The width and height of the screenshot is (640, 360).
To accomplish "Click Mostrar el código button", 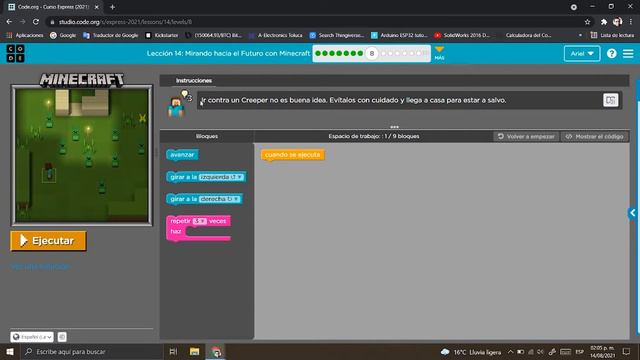I will click(594, 136).
